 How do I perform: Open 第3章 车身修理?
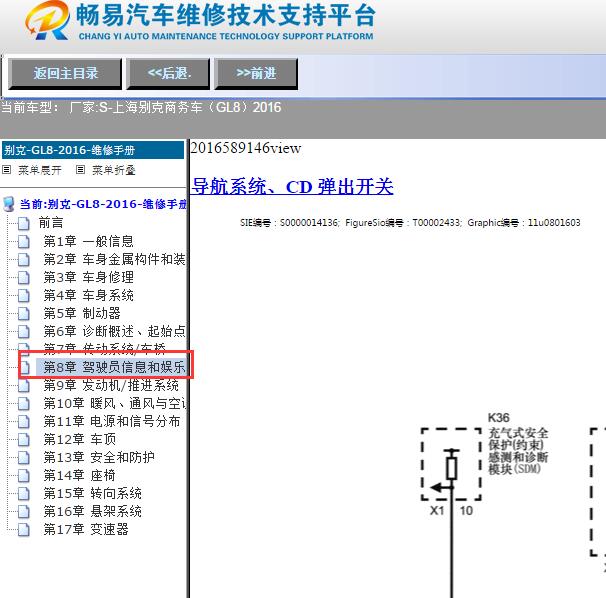tap(89, 277)
